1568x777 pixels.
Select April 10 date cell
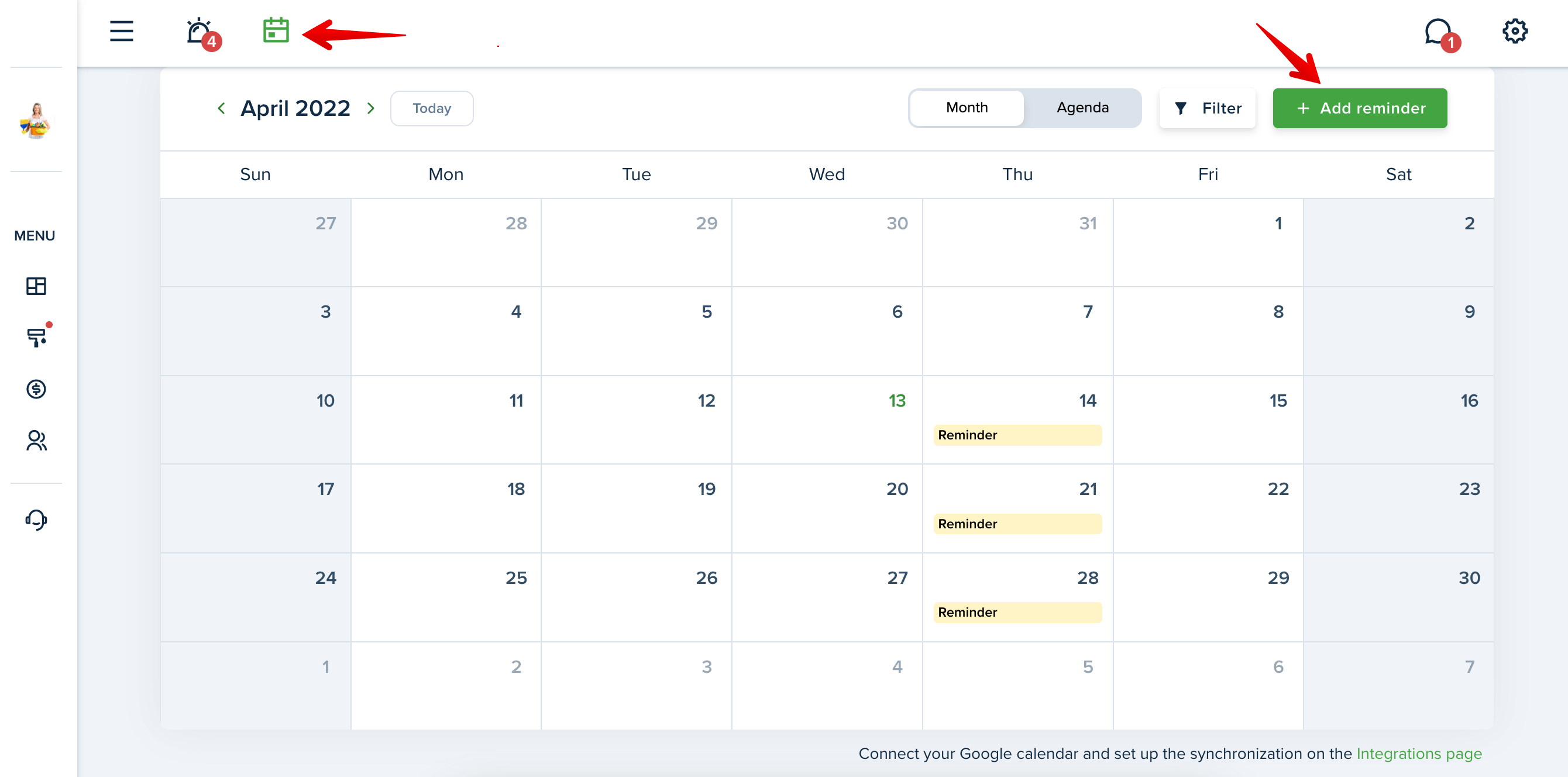pos(256,420)
